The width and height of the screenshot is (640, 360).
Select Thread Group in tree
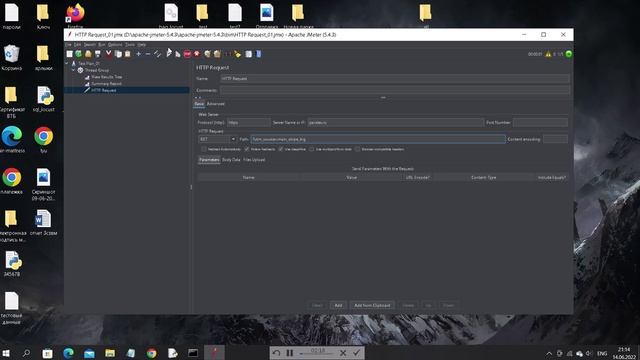[x=97, y=70]
